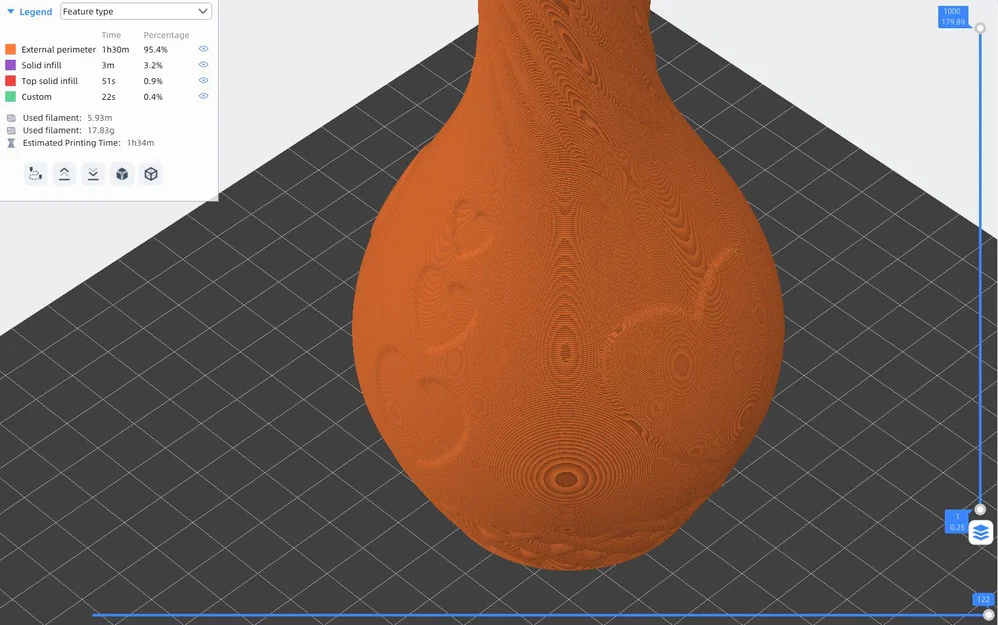Viewport: 998px width, 625px height.
Task: Click the horizontal move slider handle
Action: [x=988, y=615]
